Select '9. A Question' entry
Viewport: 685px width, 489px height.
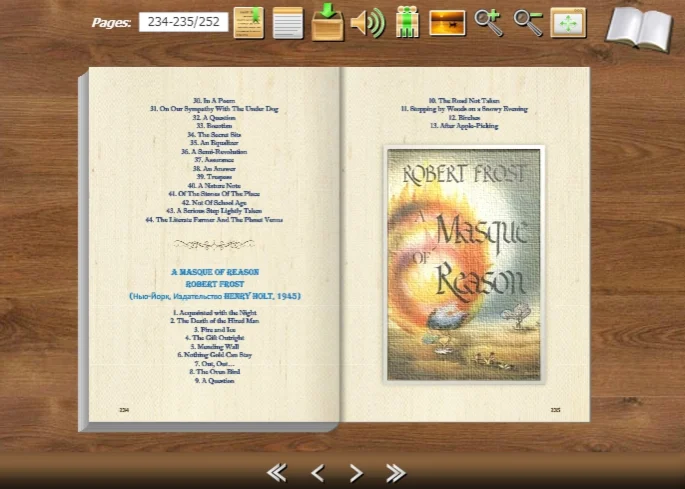point(214,381)
